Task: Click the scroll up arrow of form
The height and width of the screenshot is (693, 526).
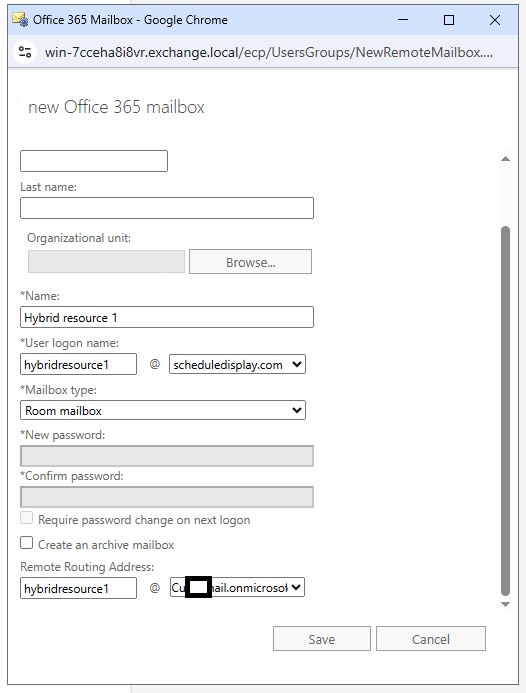Action: coord(506,159)
